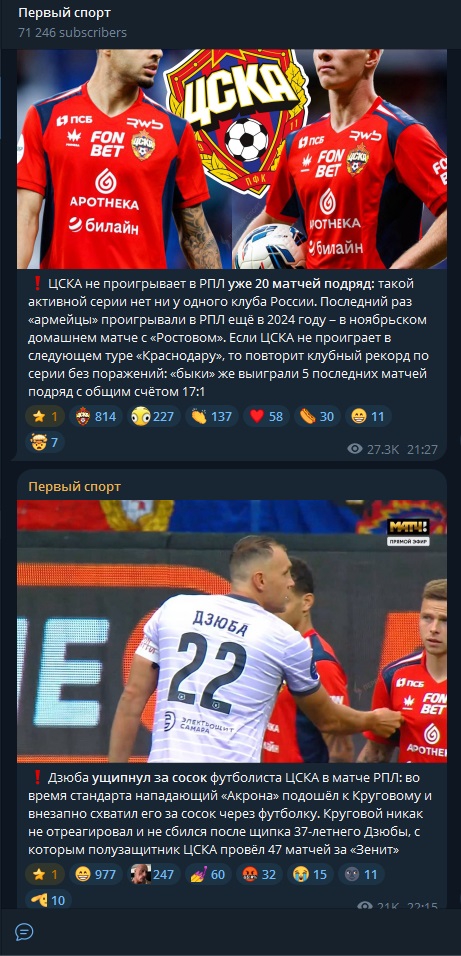Tap the custom photo reaction showing 247

(153, 874)
